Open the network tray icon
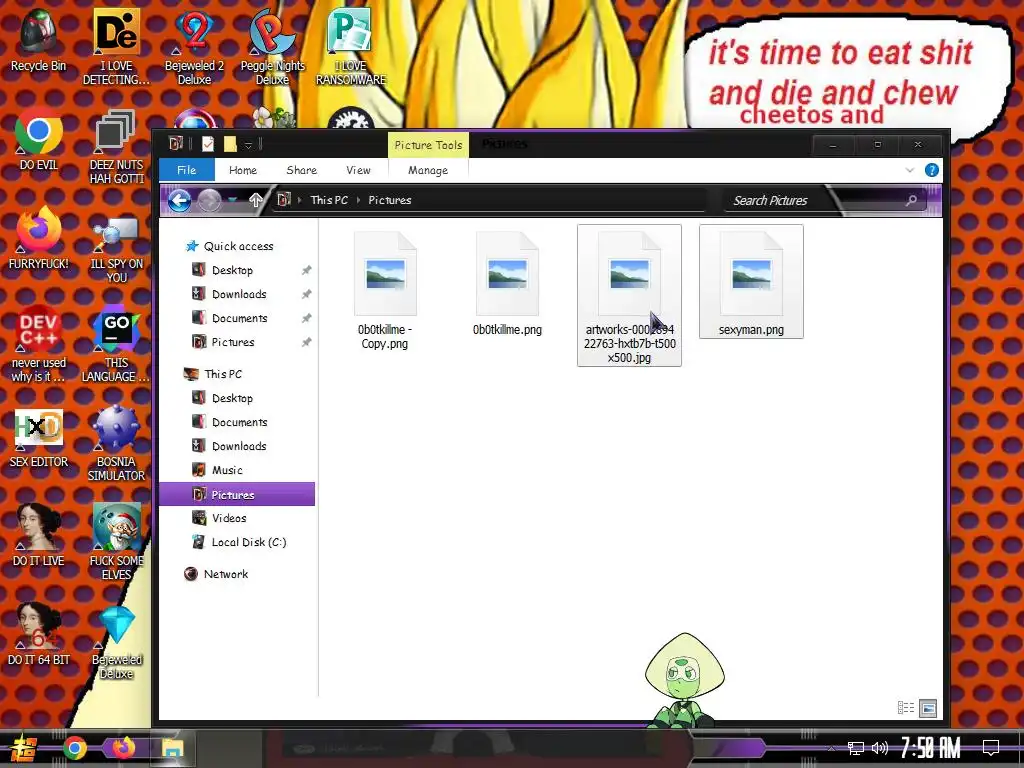 coord(856,748)
